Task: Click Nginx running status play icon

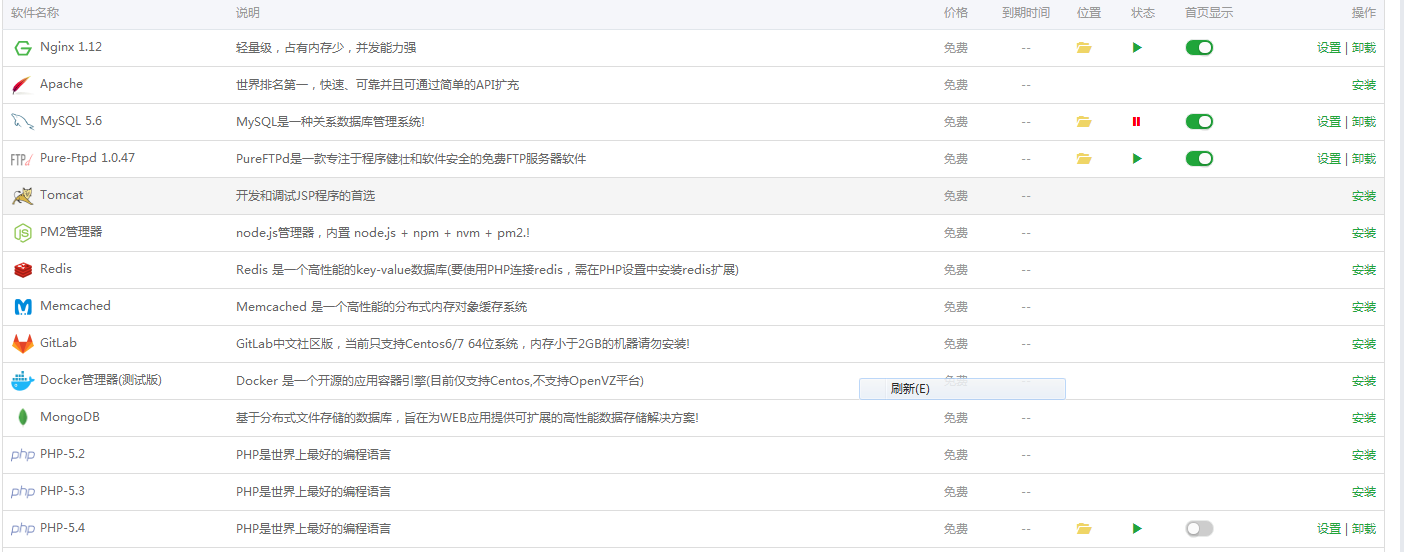Action: click(1137, 48)
